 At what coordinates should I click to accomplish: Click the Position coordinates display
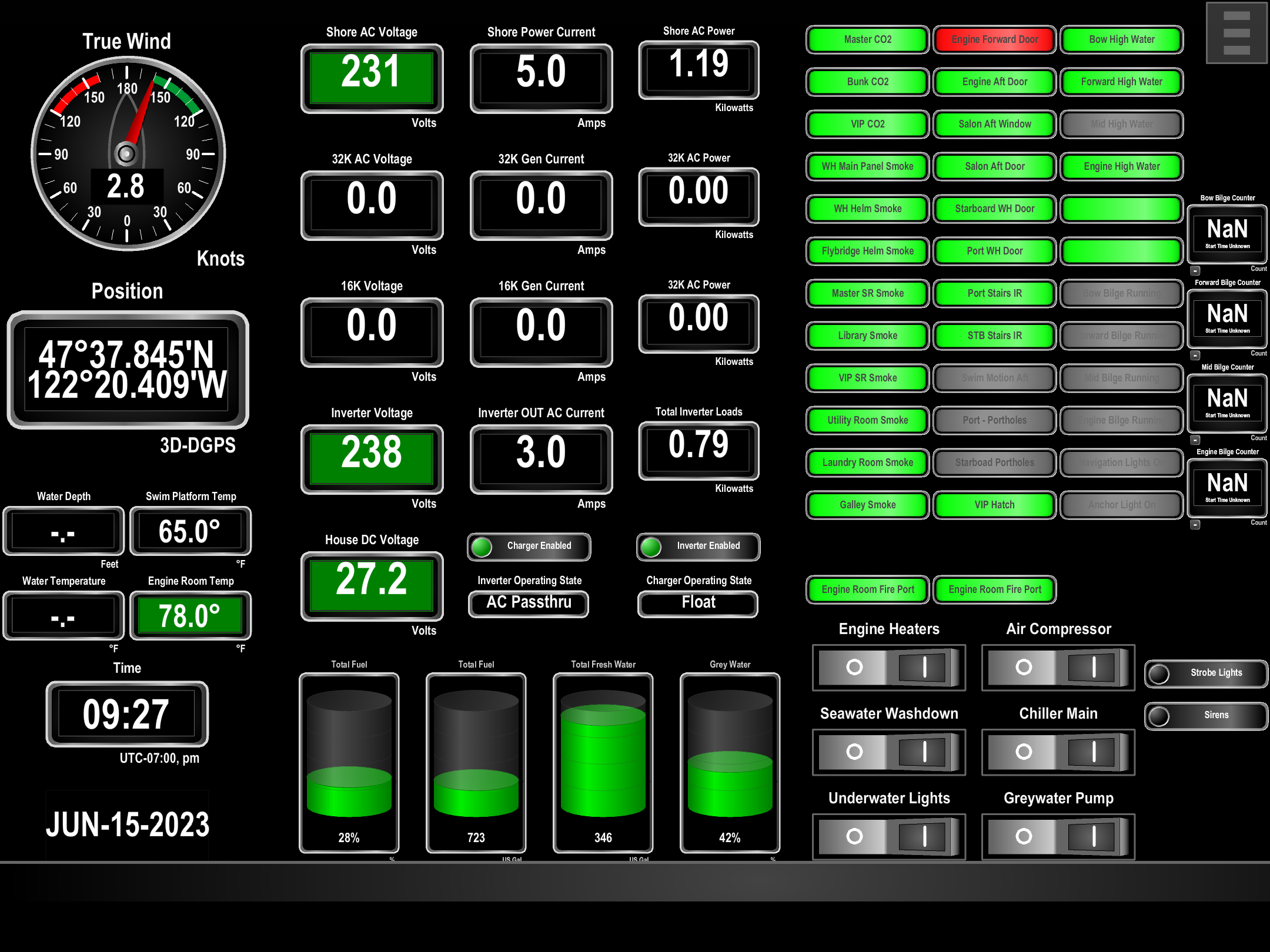[128, 370]
